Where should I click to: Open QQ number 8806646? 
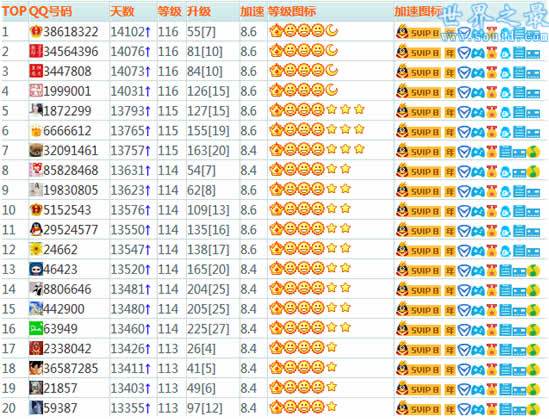pyautogui.click(x=67, y=289)
